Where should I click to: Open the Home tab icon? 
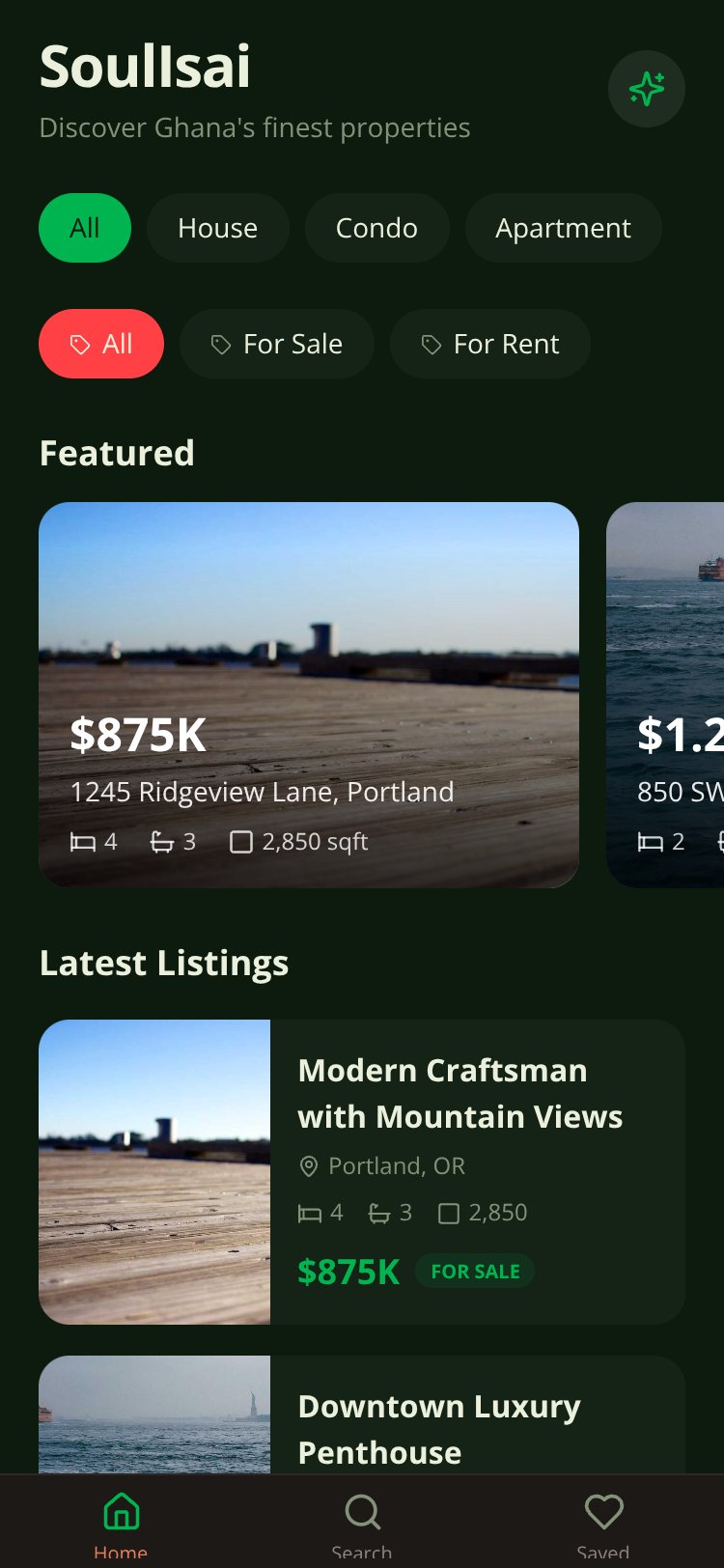tap(122, 1511)
